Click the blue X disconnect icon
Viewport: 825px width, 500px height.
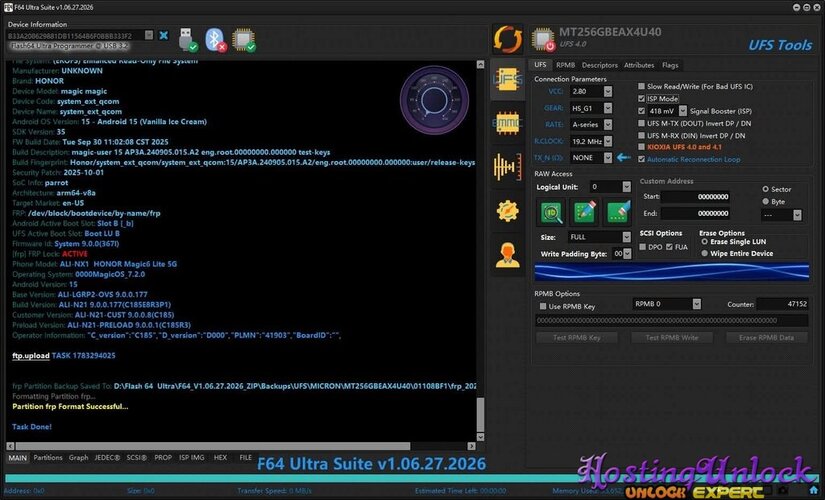pos(164,35)
